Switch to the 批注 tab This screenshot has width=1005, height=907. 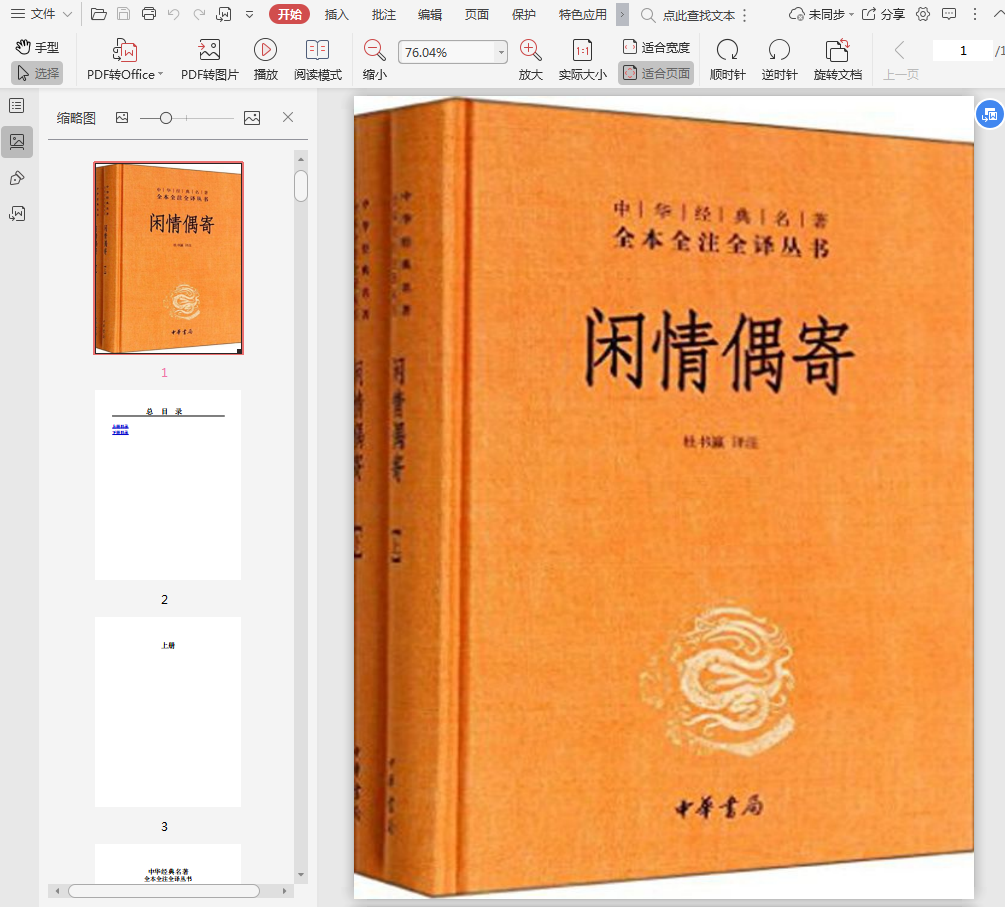pos(383,14)
